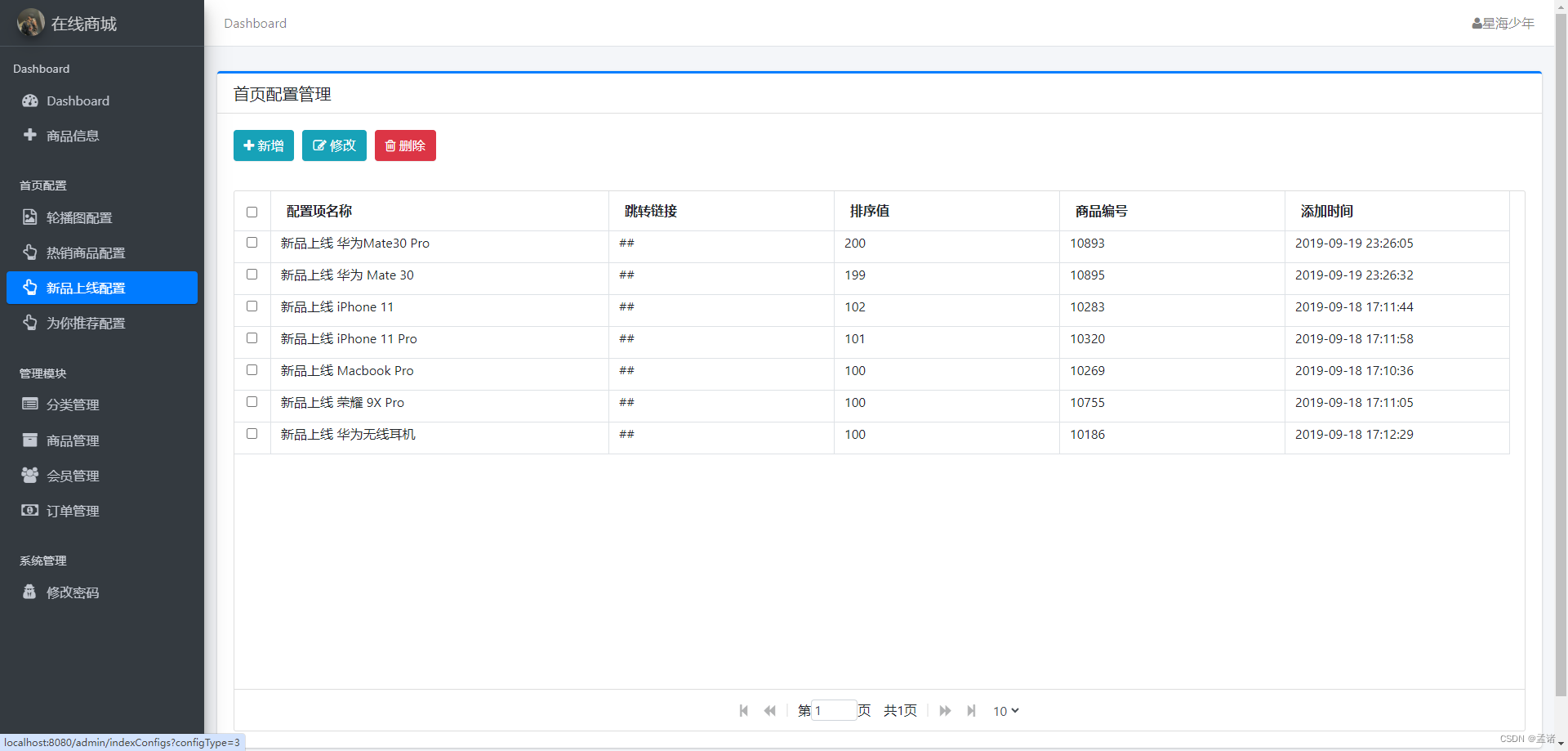Open 商品信息 in the sidebar
Viewport: 1568px width, 751px height.
click(x=102, y=136)
